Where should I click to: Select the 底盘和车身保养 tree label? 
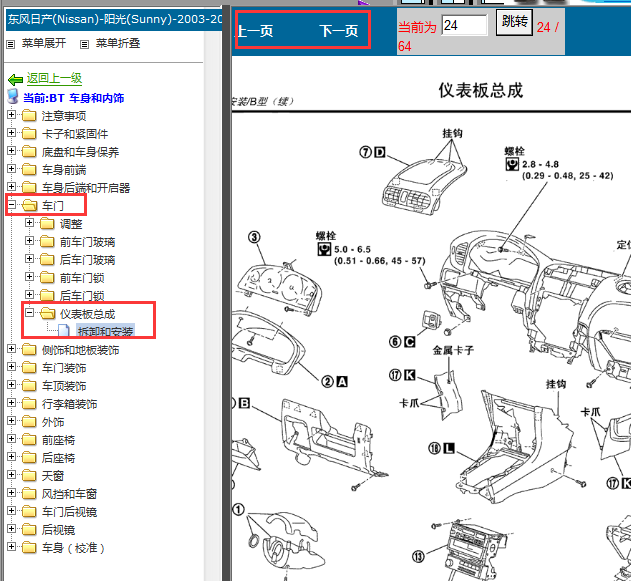pos(80,152)
